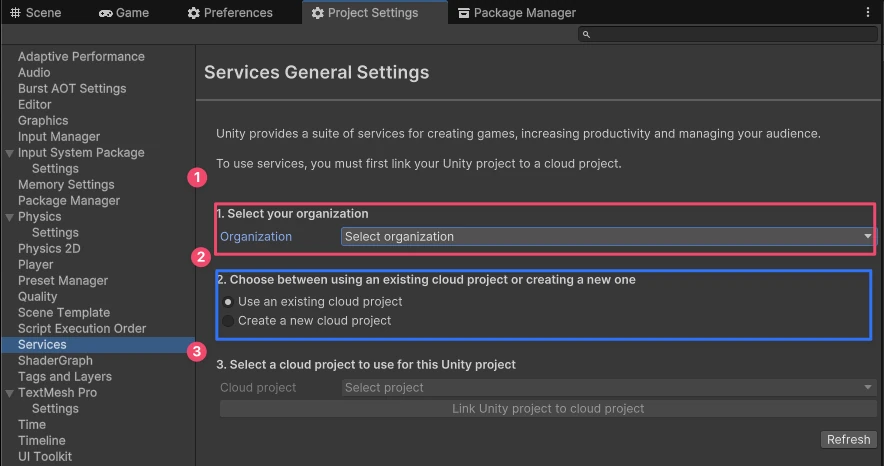This screenshot has width=884, height=466.
Task: Click the Preferences tab gear icon
Action: [x=194, y=12]
